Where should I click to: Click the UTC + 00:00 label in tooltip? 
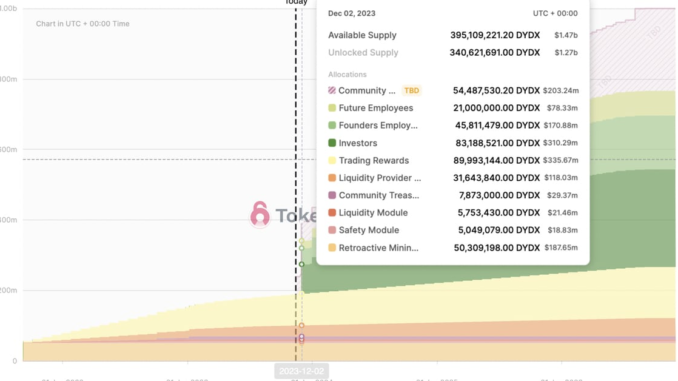click(555, 13)
